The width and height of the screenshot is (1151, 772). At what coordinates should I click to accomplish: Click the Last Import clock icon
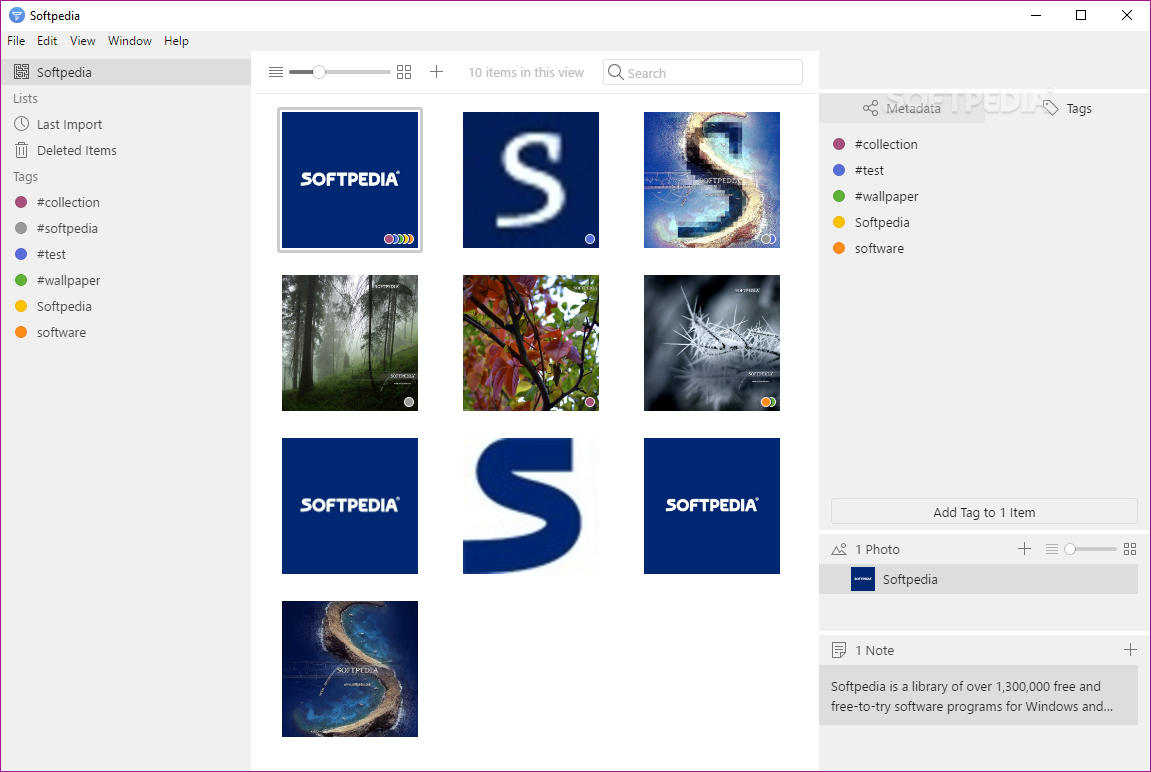(22, 124)
